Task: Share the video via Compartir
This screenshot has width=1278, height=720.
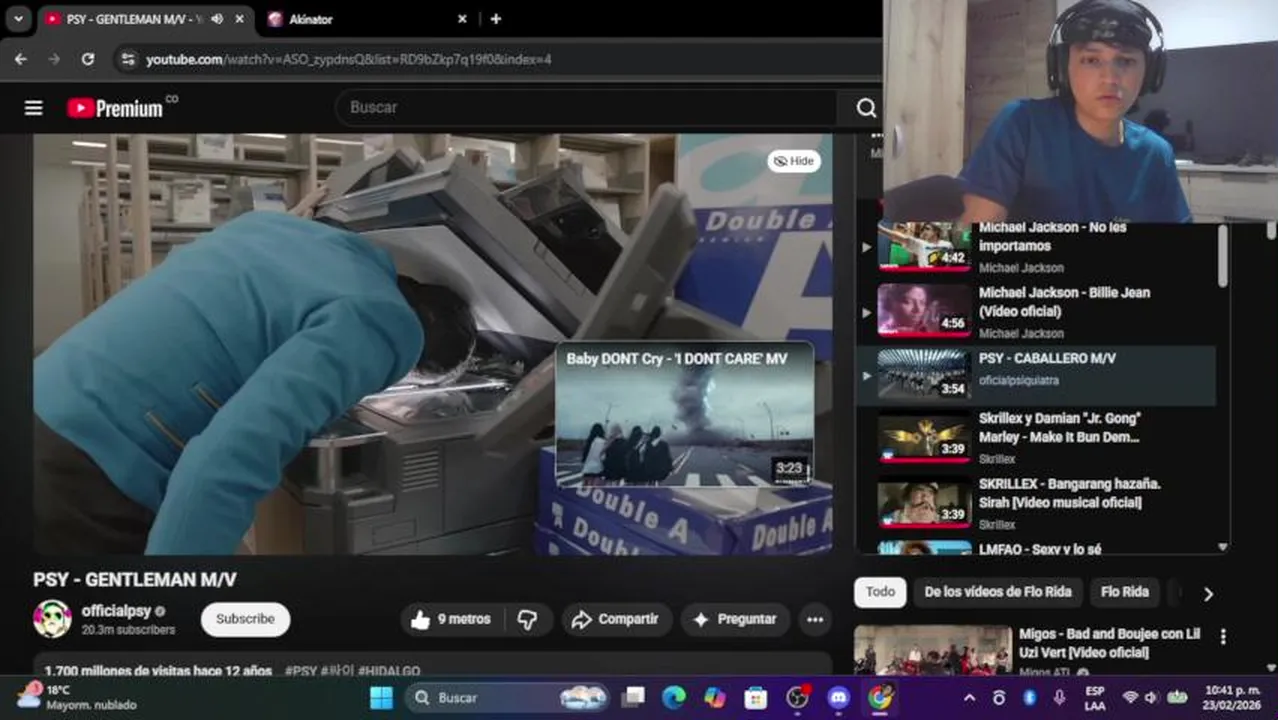Action: click(x=615, y=620)
